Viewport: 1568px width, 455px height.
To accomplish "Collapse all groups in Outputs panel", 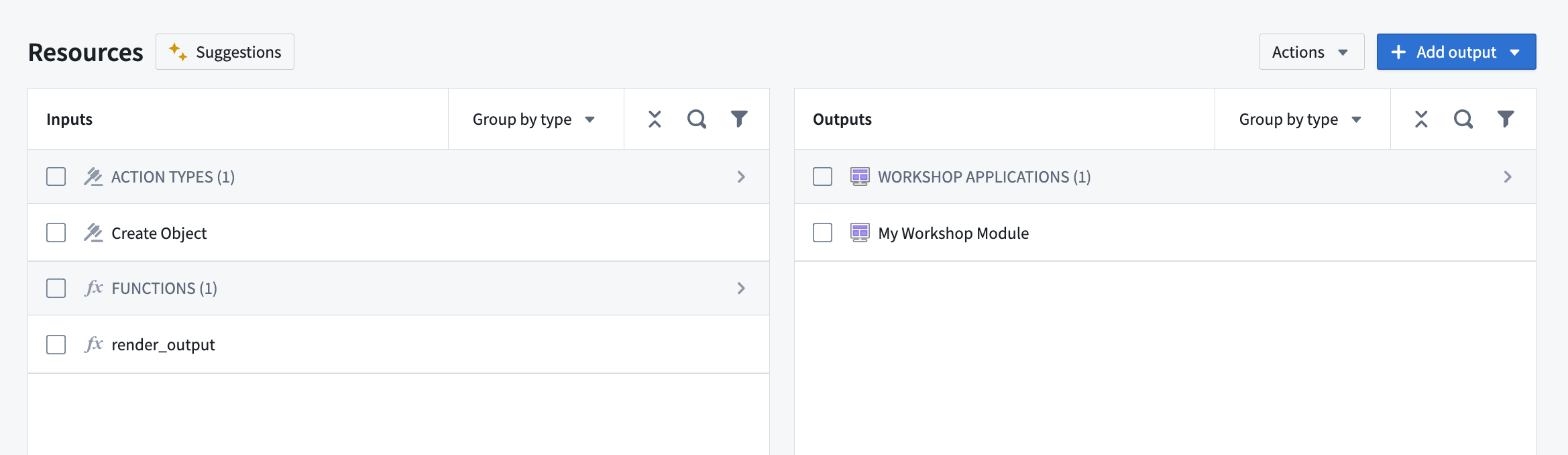I will click(1421, 119).
